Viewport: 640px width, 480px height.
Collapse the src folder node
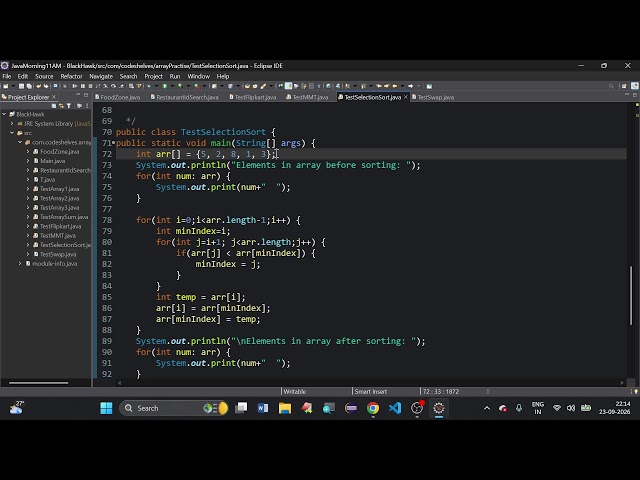point(12,133)
